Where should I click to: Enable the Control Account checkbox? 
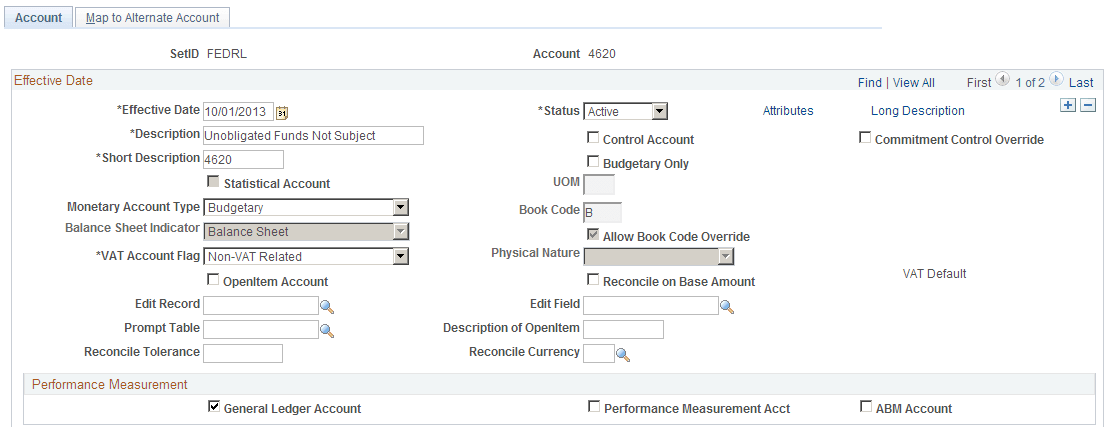click(593, 138)
